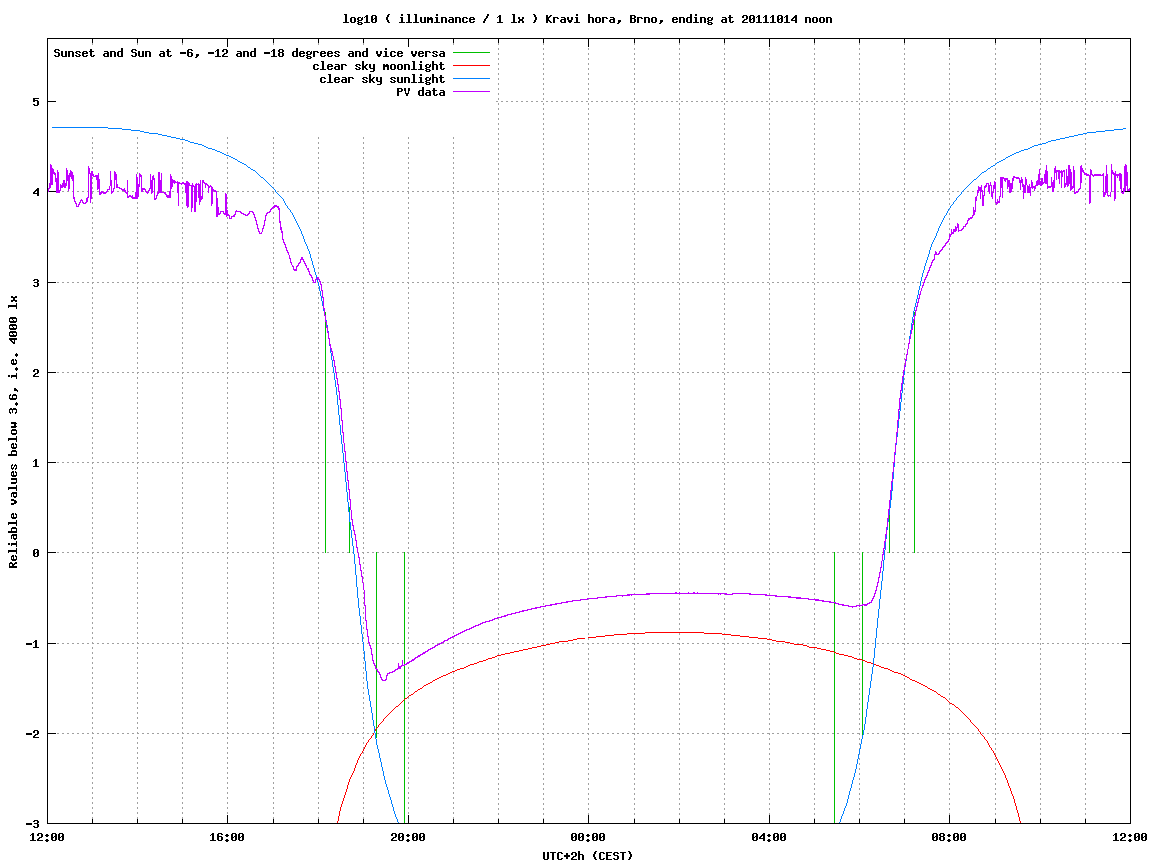Click the purple PV data legend line sample

coord(471,92)
